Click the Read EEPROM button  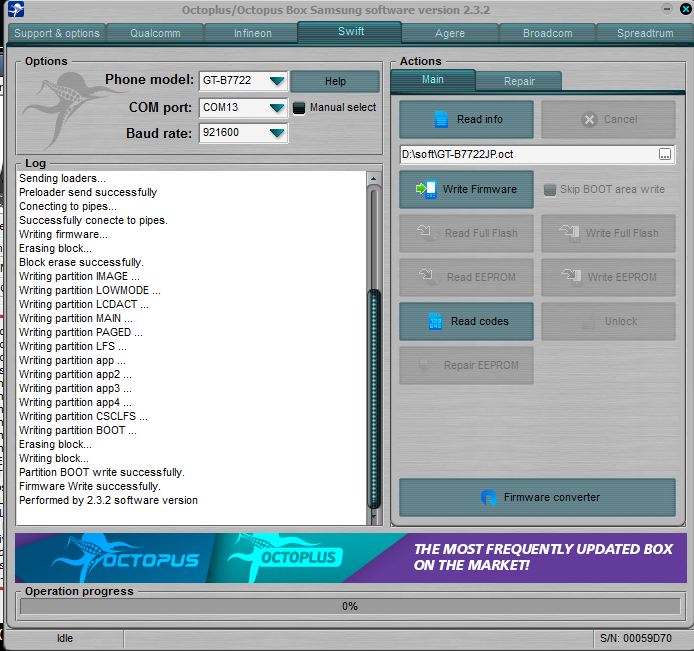pyautogui.click(x=466, y=277)
